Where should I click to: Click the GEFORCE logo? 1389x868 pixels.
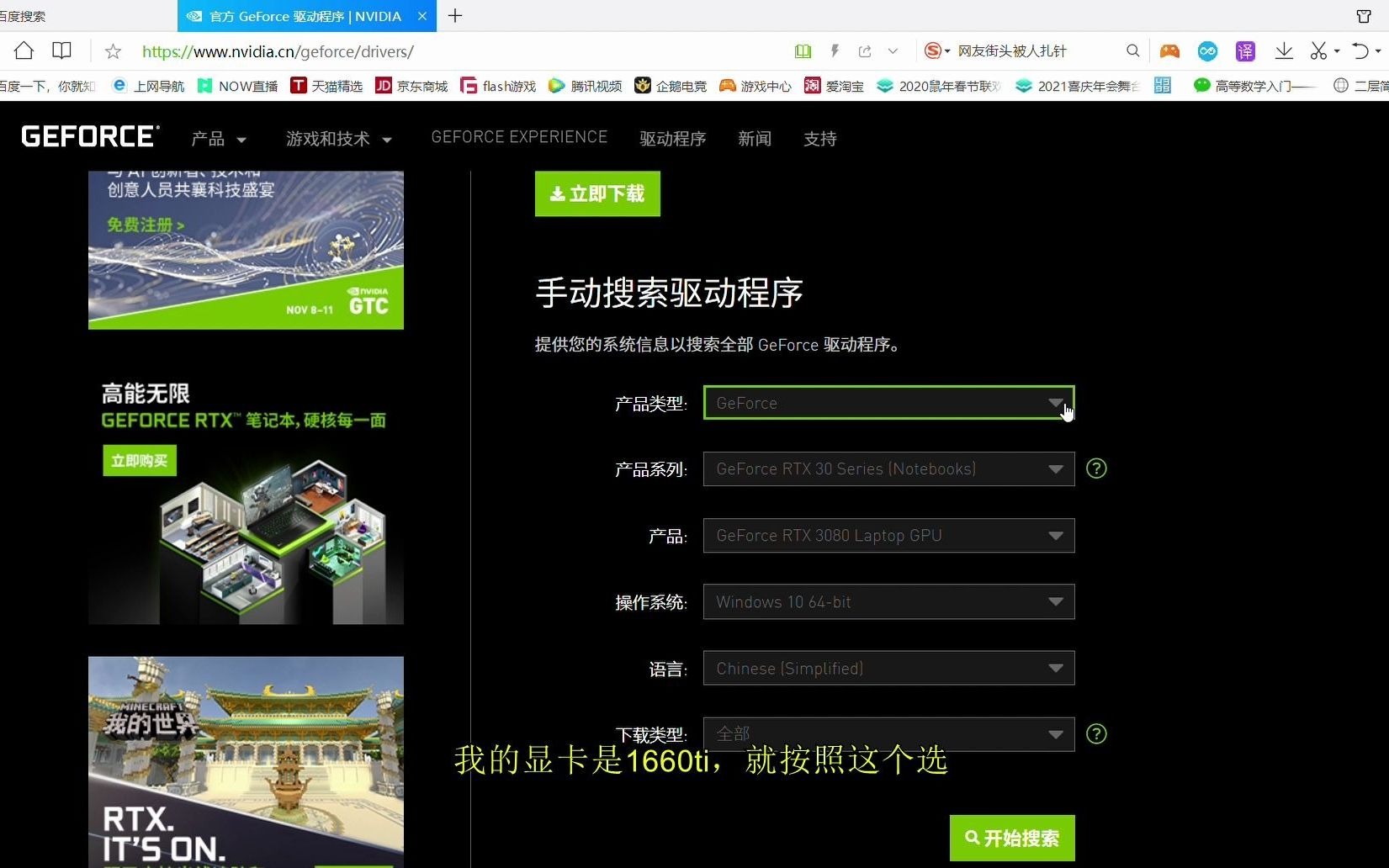[90, 136]
